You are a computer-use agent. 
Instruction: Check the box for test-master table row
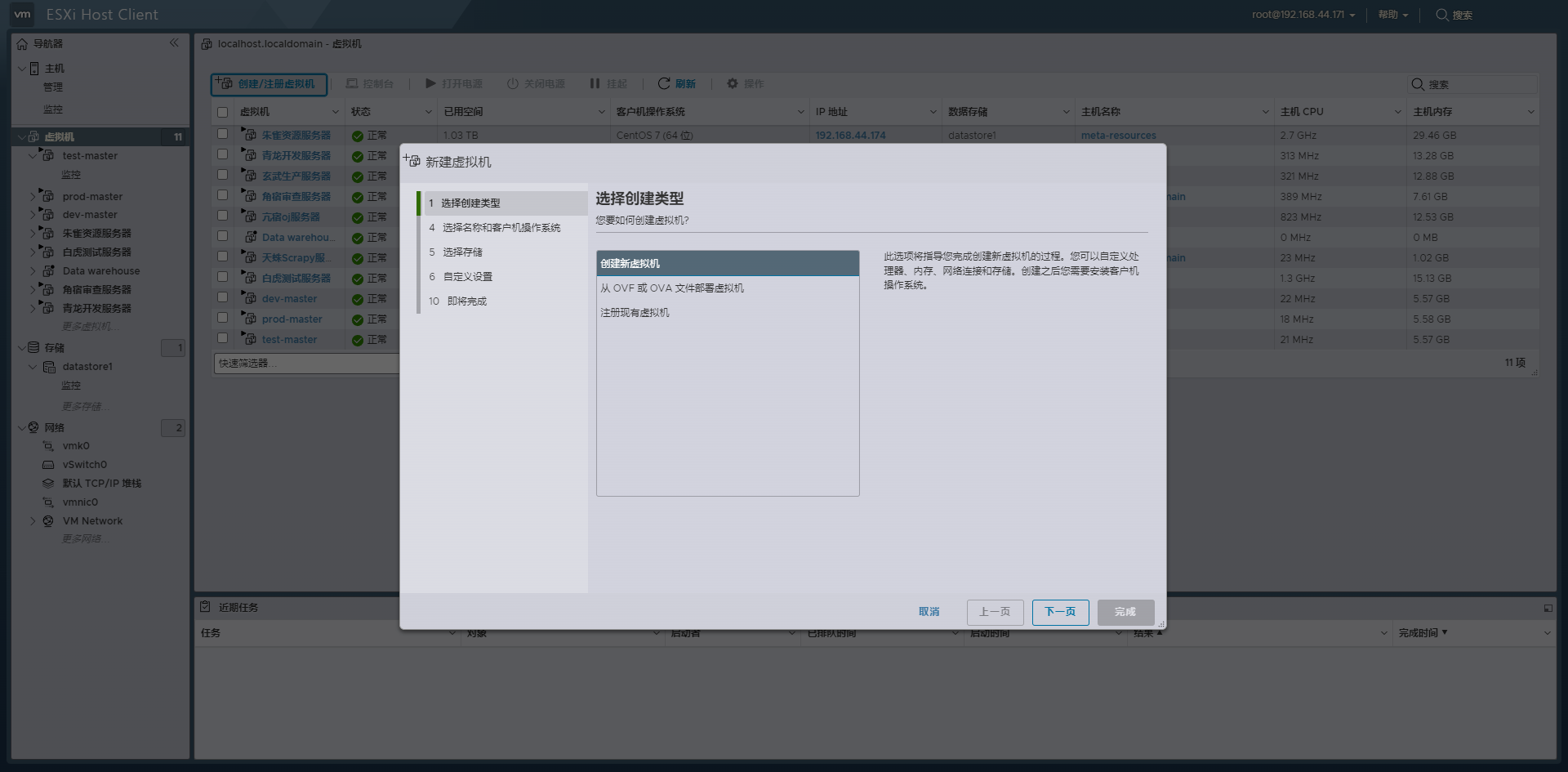pos(222,337)
